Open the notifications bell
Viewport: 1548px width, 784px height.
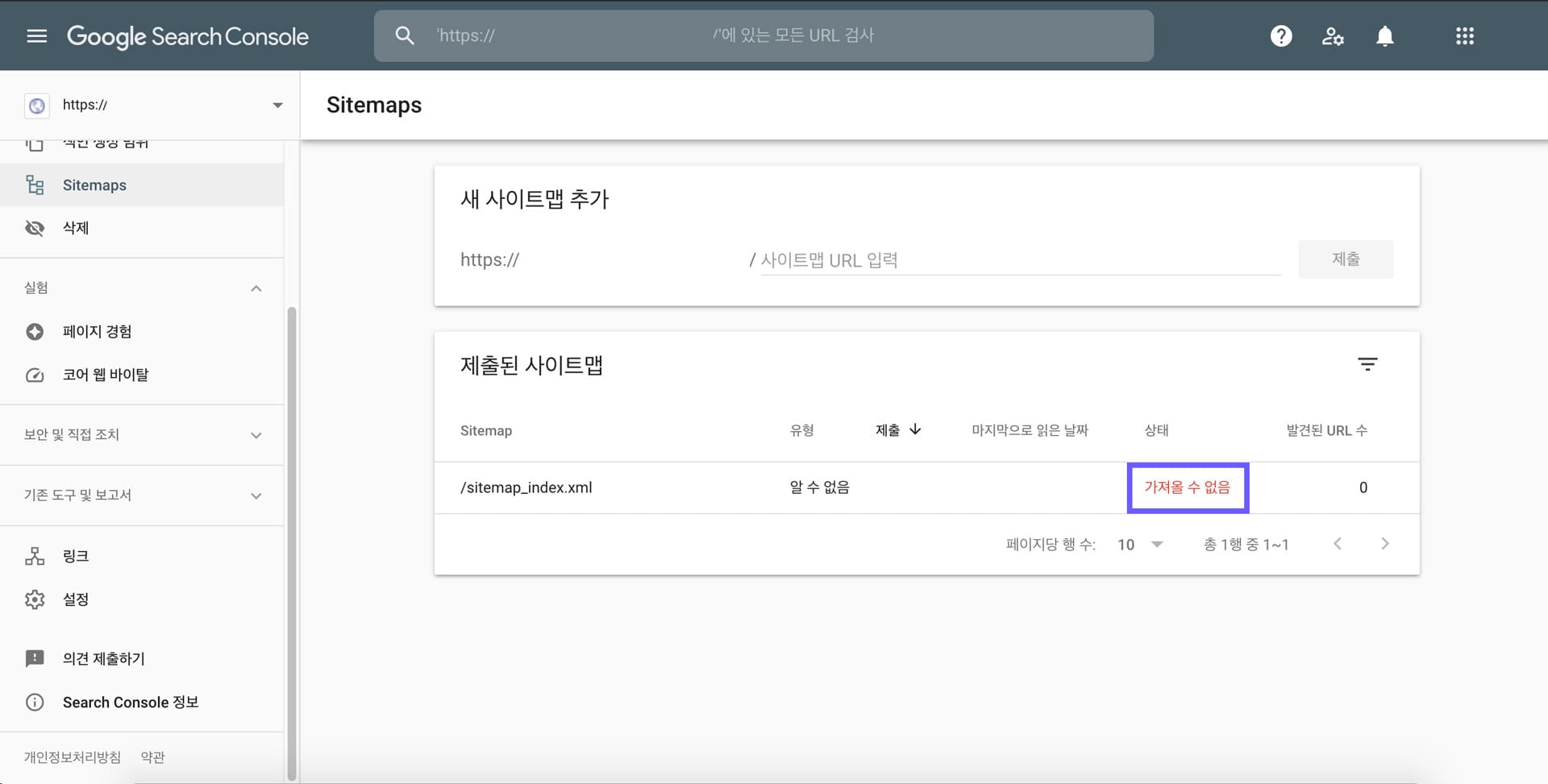coord(1385,35)
